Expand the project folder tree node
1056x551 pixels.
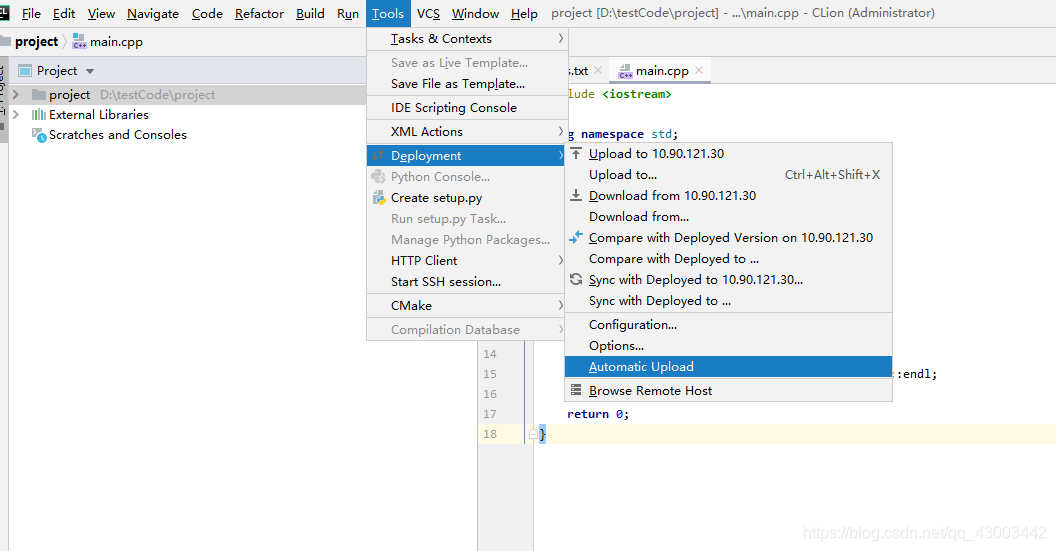16,95
